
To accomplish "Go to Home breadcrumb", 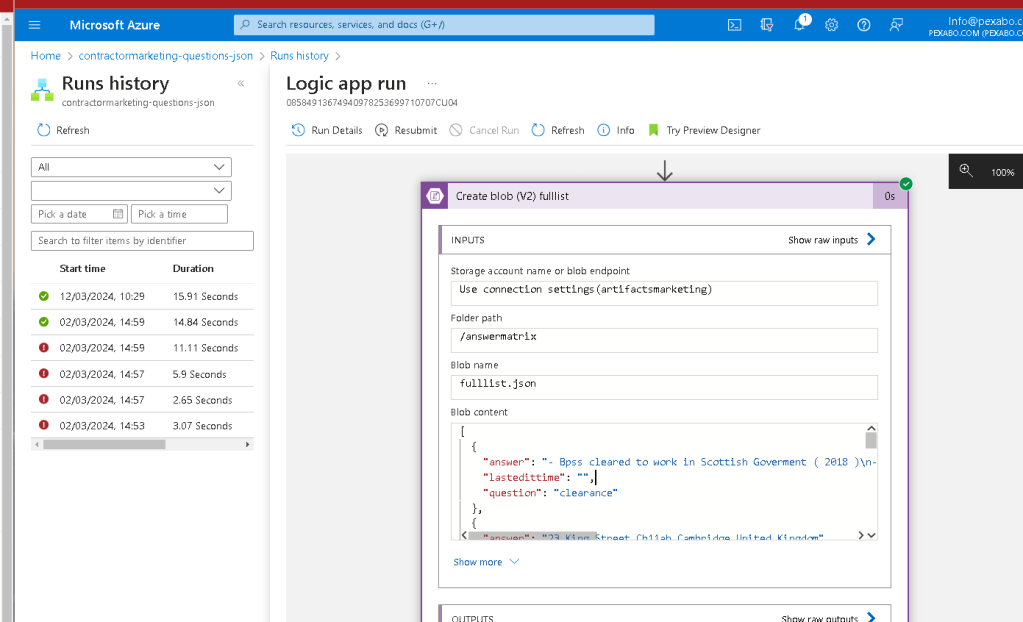I will click(46, 56).
